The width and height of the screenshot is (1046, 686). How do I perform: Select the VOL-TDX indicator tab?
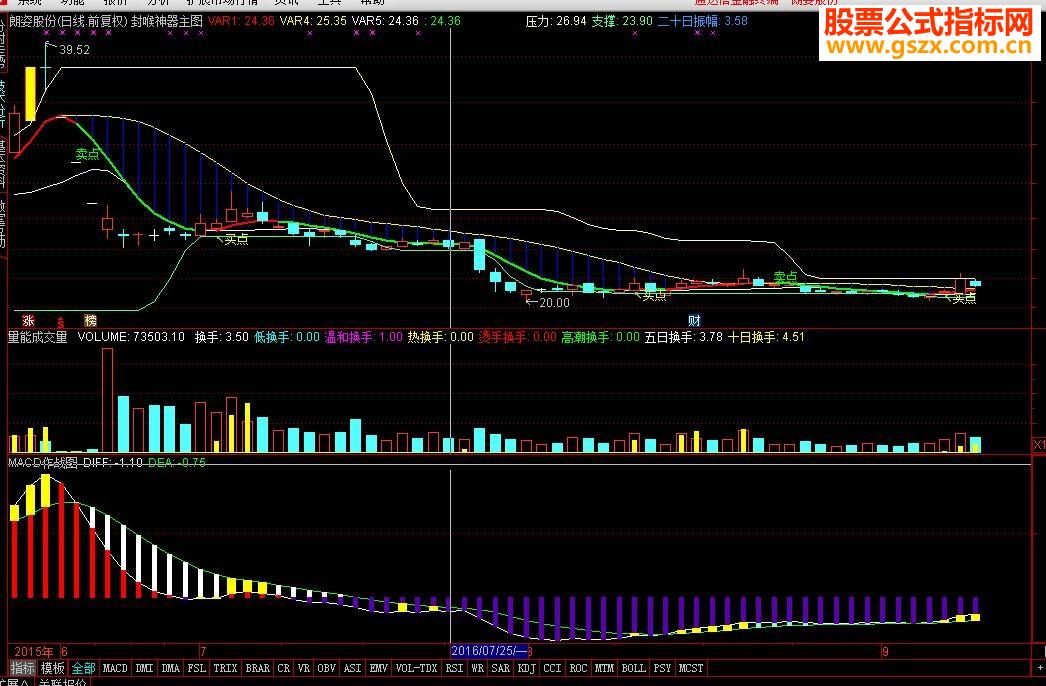(x=416, y=668)
